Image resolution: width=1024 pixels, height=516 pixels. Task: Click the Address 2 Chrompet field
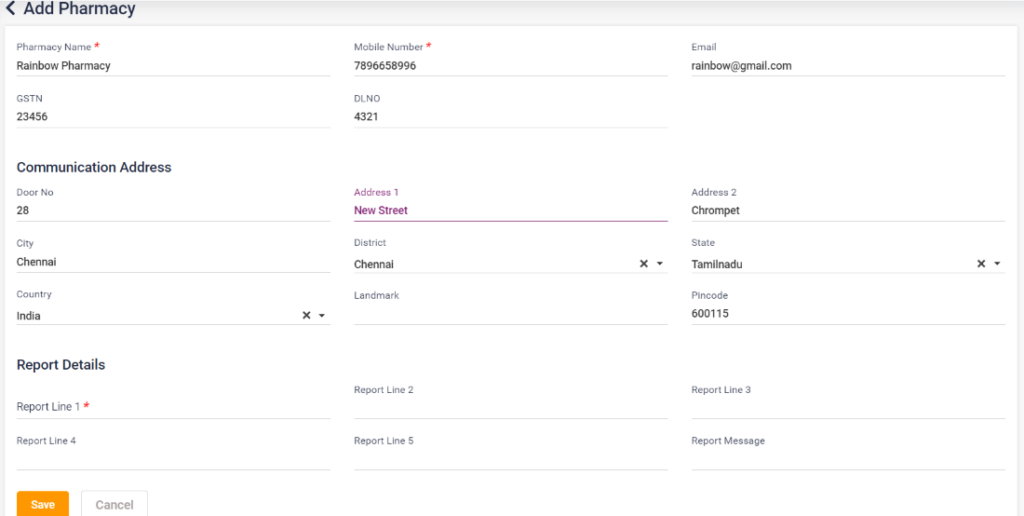pos(847,211)
